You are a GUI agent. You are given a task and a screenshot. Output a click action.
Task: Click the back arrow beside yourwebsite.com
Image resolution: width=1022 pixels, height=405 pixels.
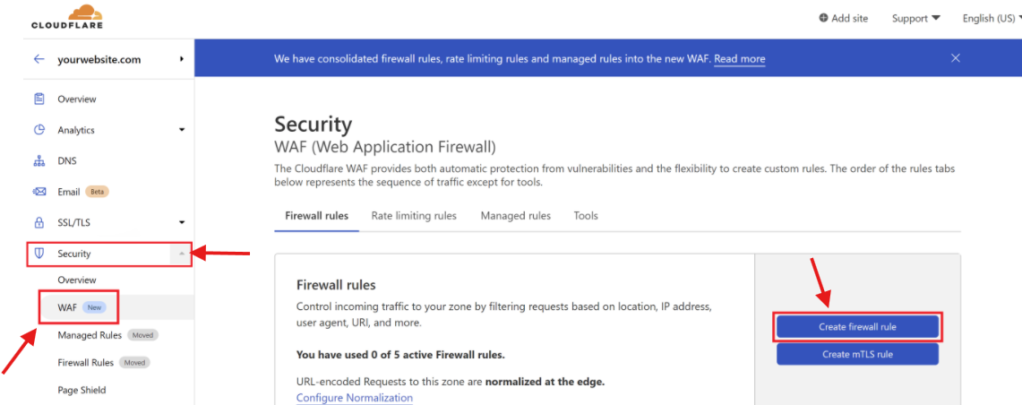[39, 59]
